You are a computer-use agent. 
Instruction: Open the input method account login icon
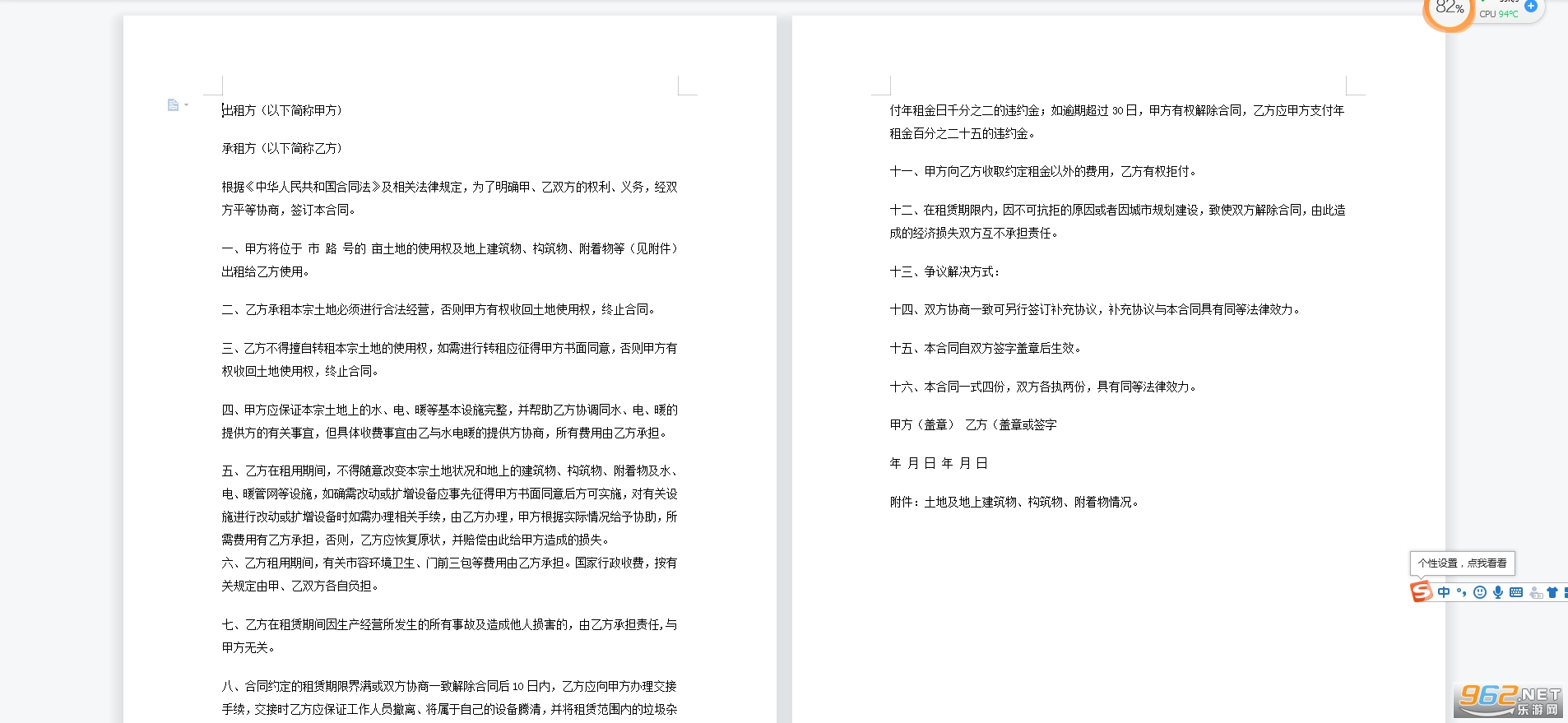1536,592
